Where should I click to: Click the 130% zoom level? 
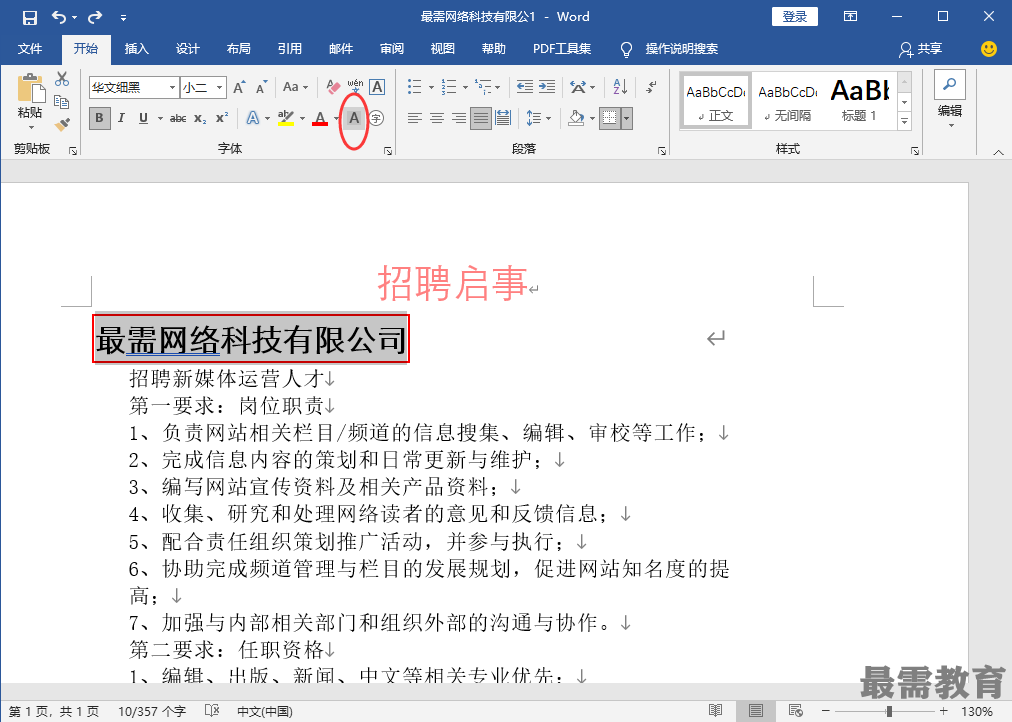[977, 712]
